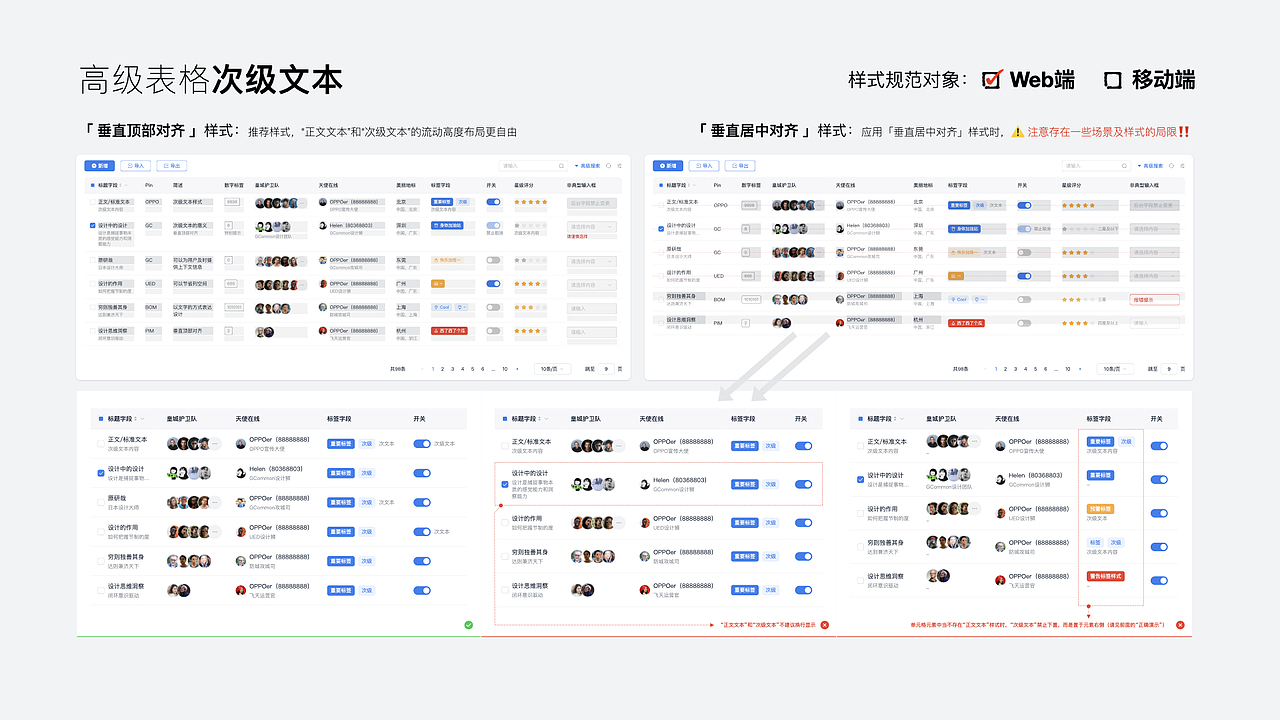The height and width of the screenshot is (720, 1280).
Task: Expand 高级搜索 in 垂直顶部对齐 table
Action: click(x=587, y=166)
